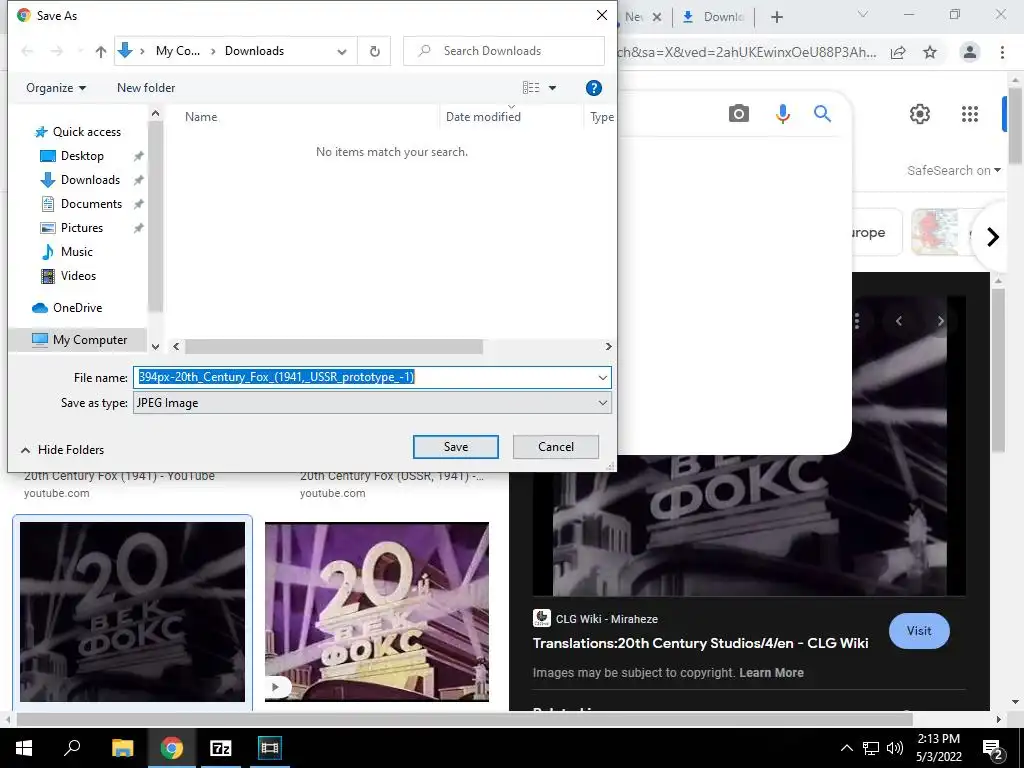Open Music in navigation pane
Screen dimensions: 1024x768
[76, 252]
